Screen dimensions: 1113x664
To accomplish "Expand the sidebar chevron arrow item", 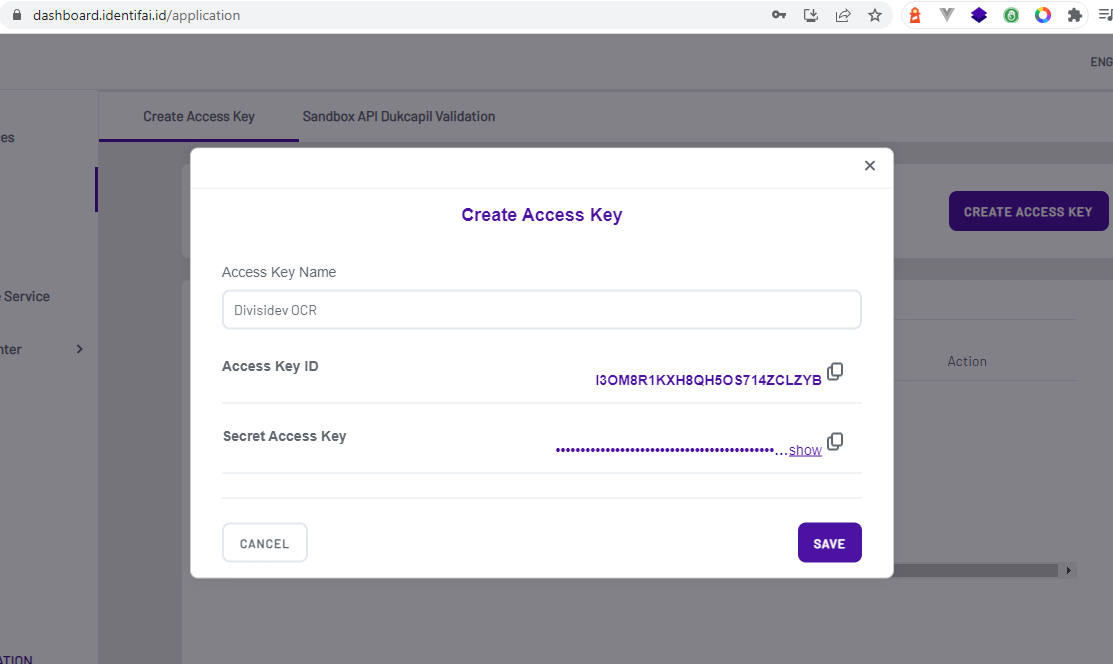I will click(80, 349).
